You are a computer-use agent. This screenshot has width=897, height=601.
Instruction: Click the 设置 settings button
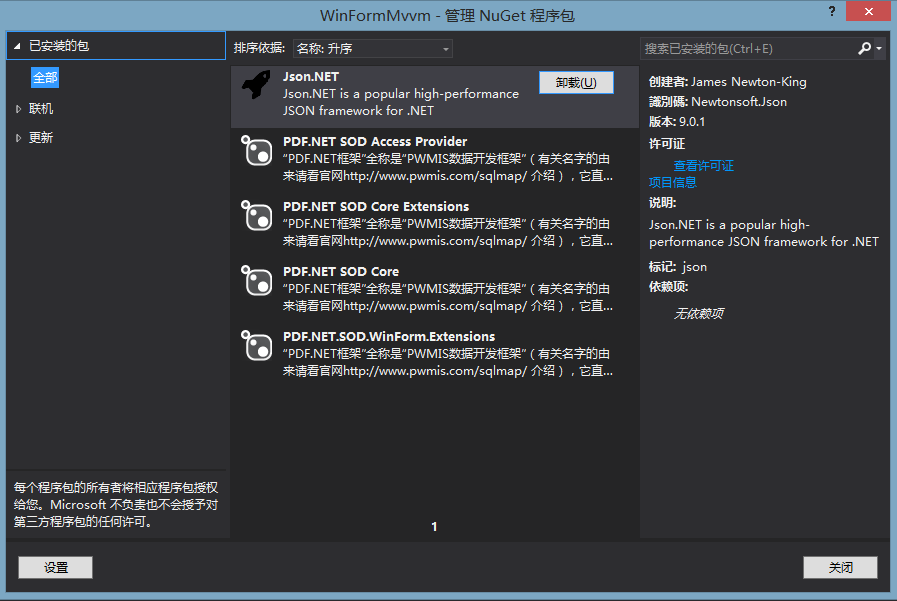coord(55,567)
